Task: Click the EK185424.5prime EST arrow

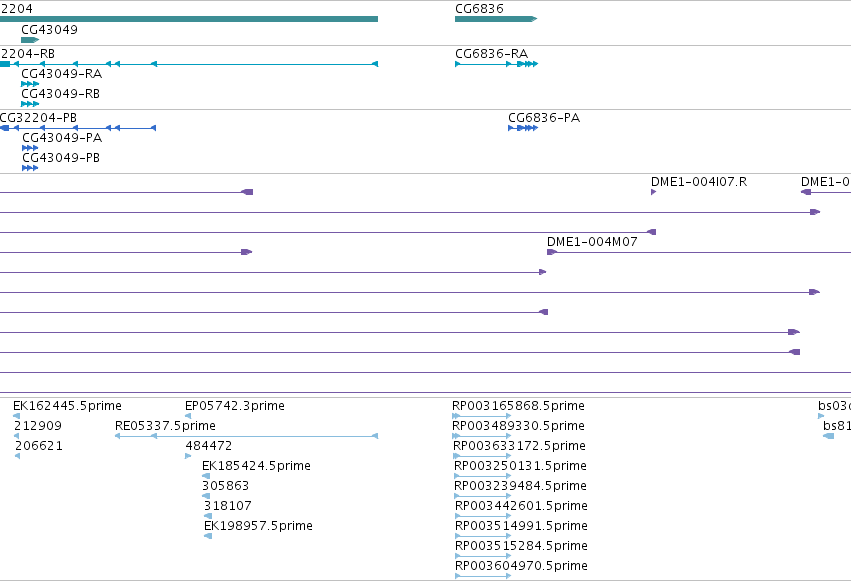Action: (x=206, y=476)
